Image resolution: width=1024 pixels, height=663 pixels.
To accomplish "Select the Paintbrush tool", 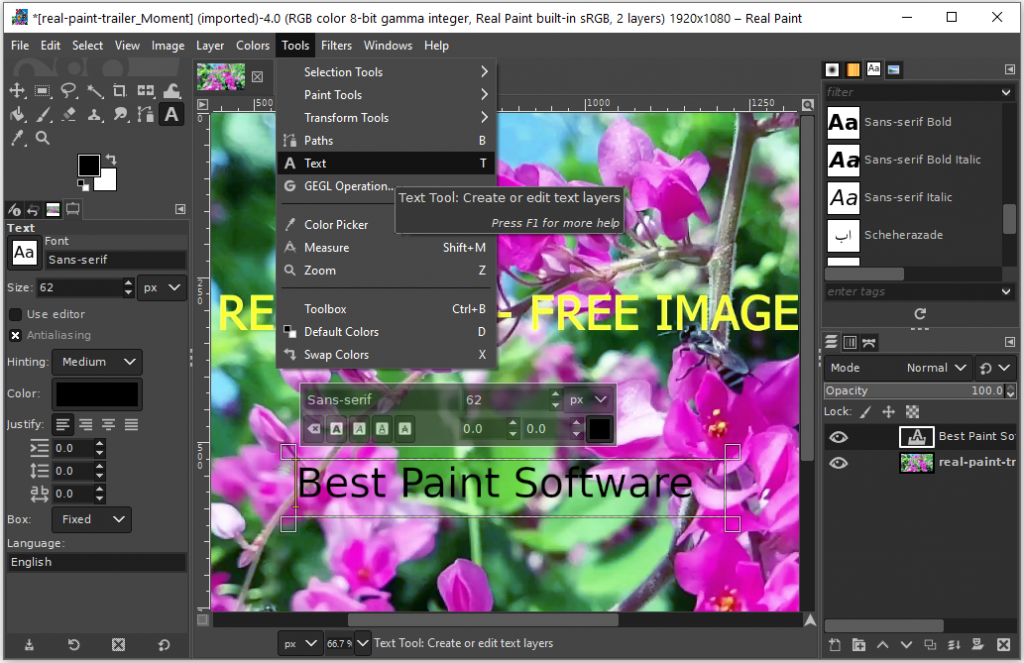I will [x=42, y=114].
